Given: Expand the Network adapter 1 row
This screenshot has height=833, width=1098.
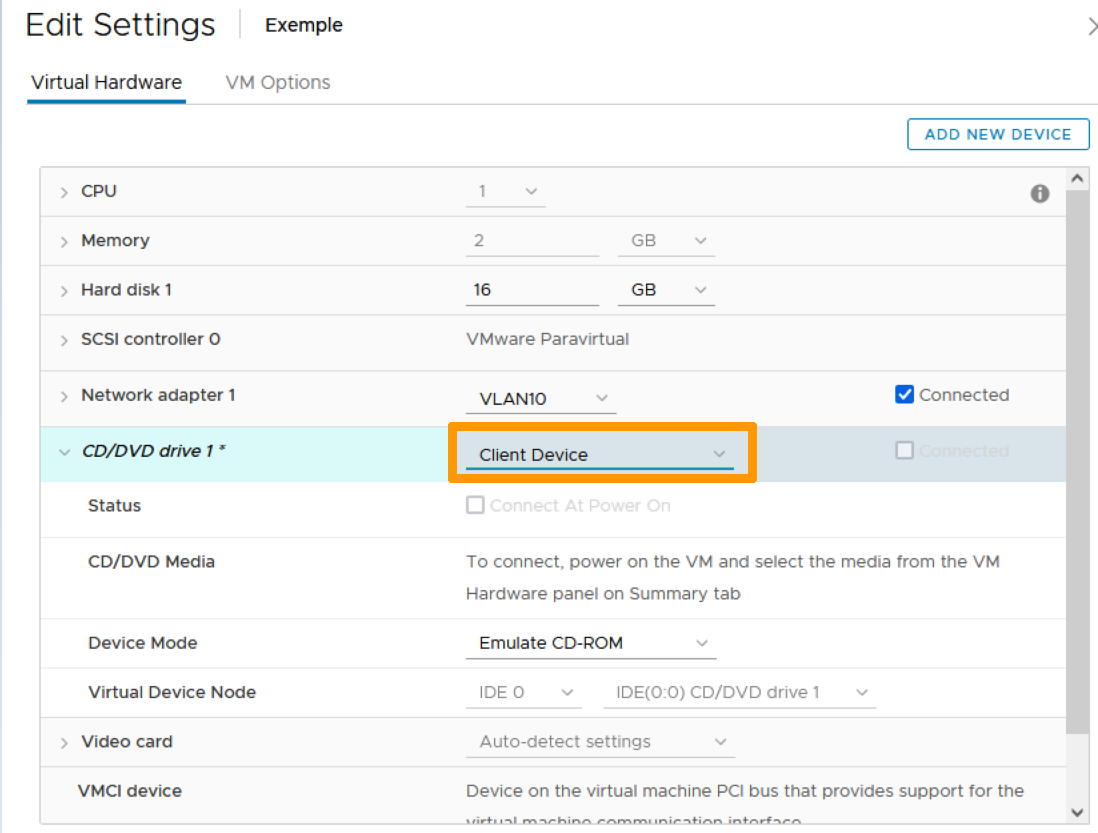Looking at the screenshot, I should coord(64,396).
